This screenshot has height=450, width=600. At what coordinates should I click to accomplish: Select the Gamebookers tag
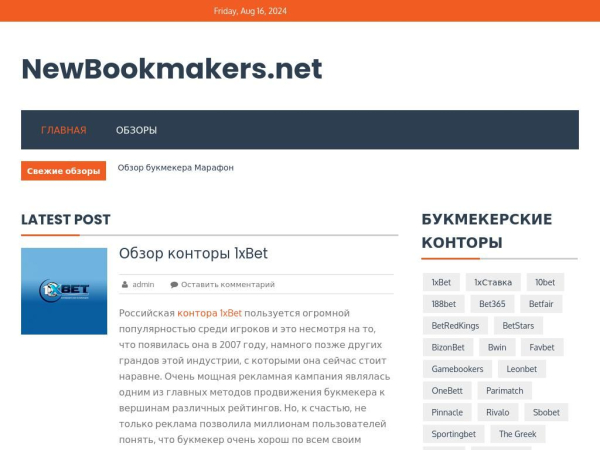pyautogui.click(x=457, y=369)
